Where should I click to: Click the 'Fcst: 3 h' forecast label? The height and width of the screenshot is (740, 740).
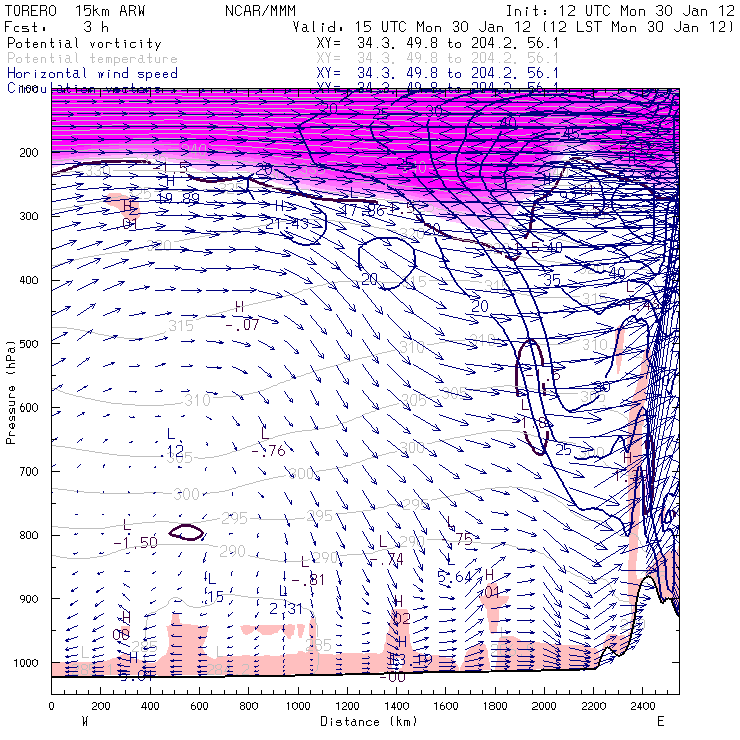[x=57, y=27]
